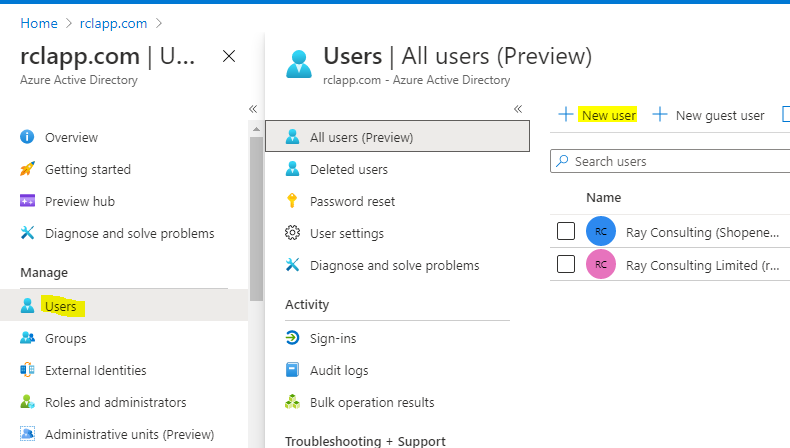
Task: Close the rclapp.com blade with X
Action: 229,56
